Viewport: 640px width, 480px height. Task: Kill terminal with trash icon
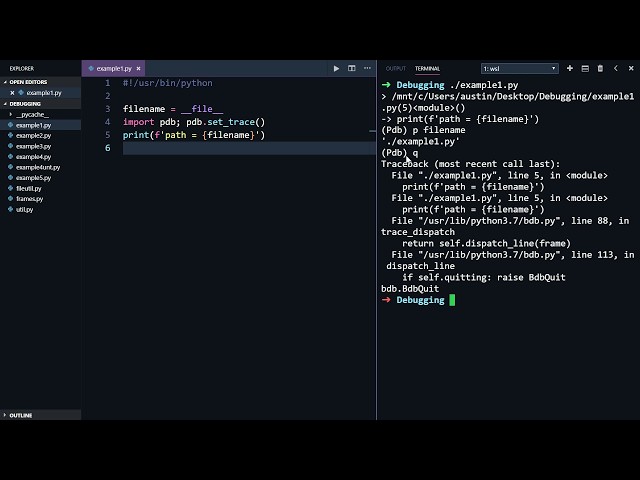[600, 68]
